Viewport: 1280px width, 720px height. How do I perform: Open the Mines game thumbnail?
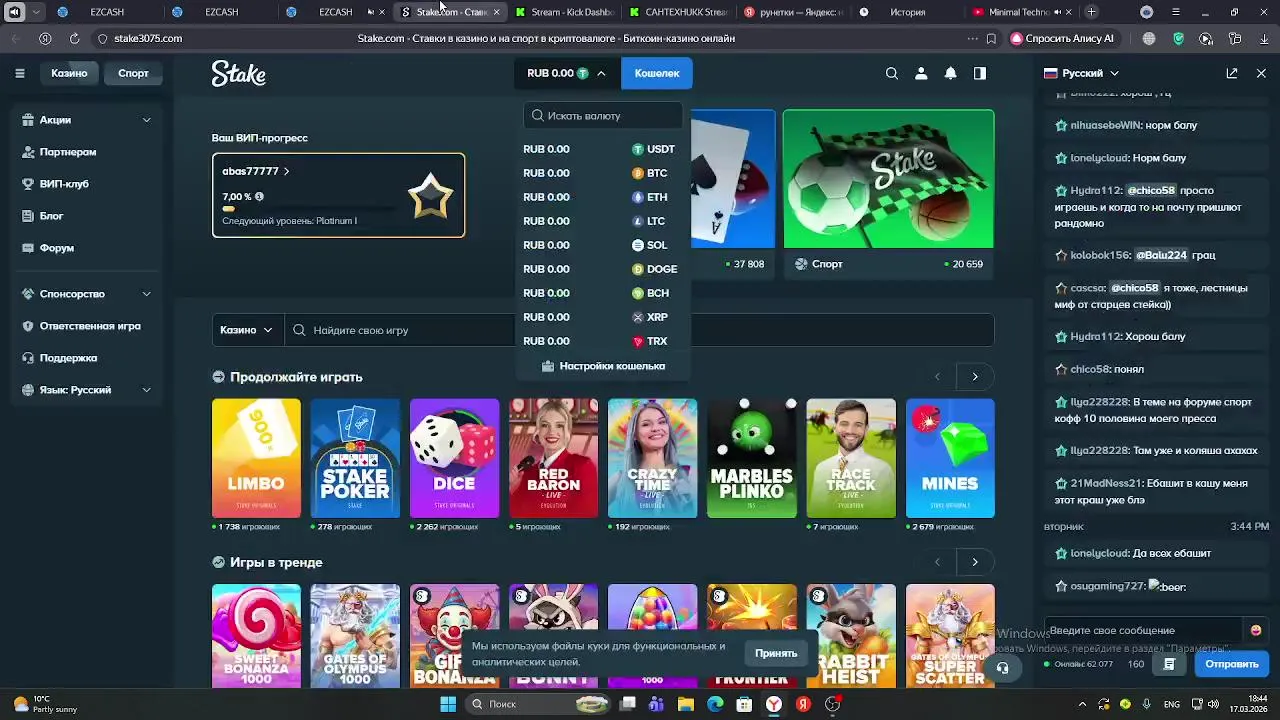pos(950,458)
